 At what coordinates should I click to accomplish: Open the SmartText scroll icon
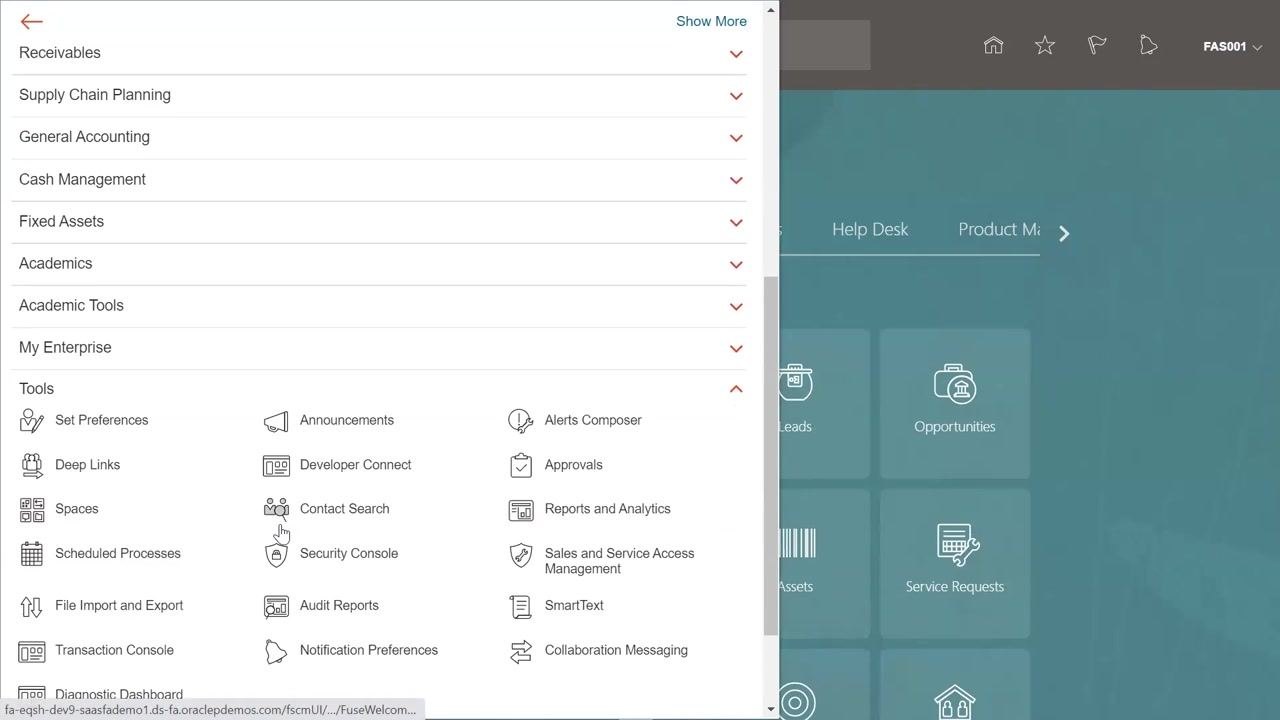(521, 606)
